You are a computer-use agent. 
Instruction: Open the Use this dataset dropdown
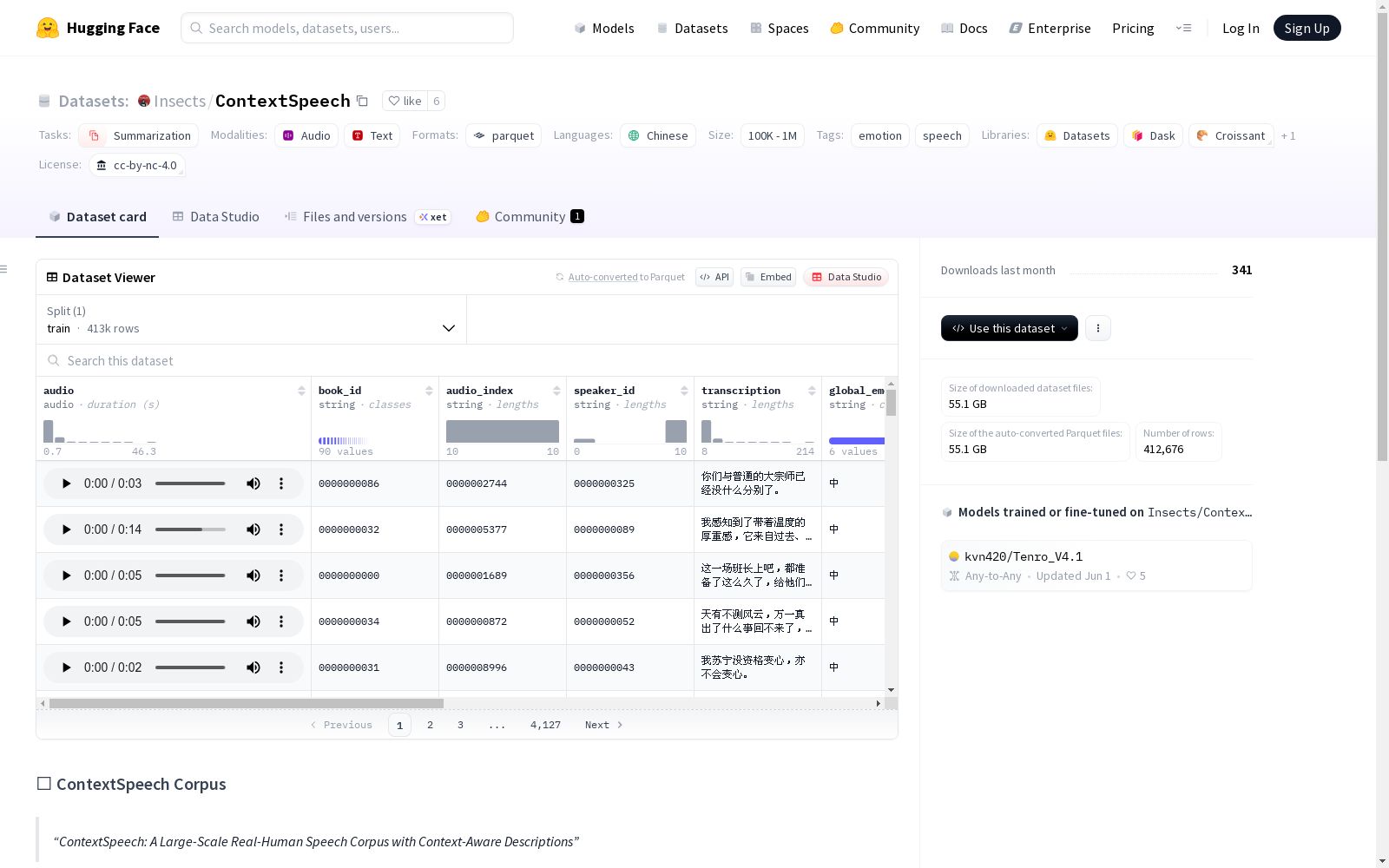coord(1010,328)
